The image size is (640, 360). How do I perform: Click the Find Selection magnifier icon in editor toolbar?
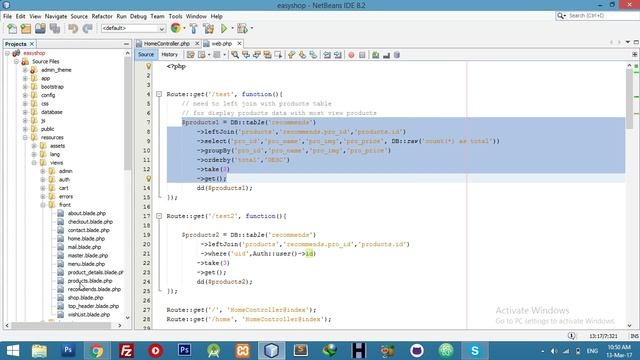coord(235,55)
